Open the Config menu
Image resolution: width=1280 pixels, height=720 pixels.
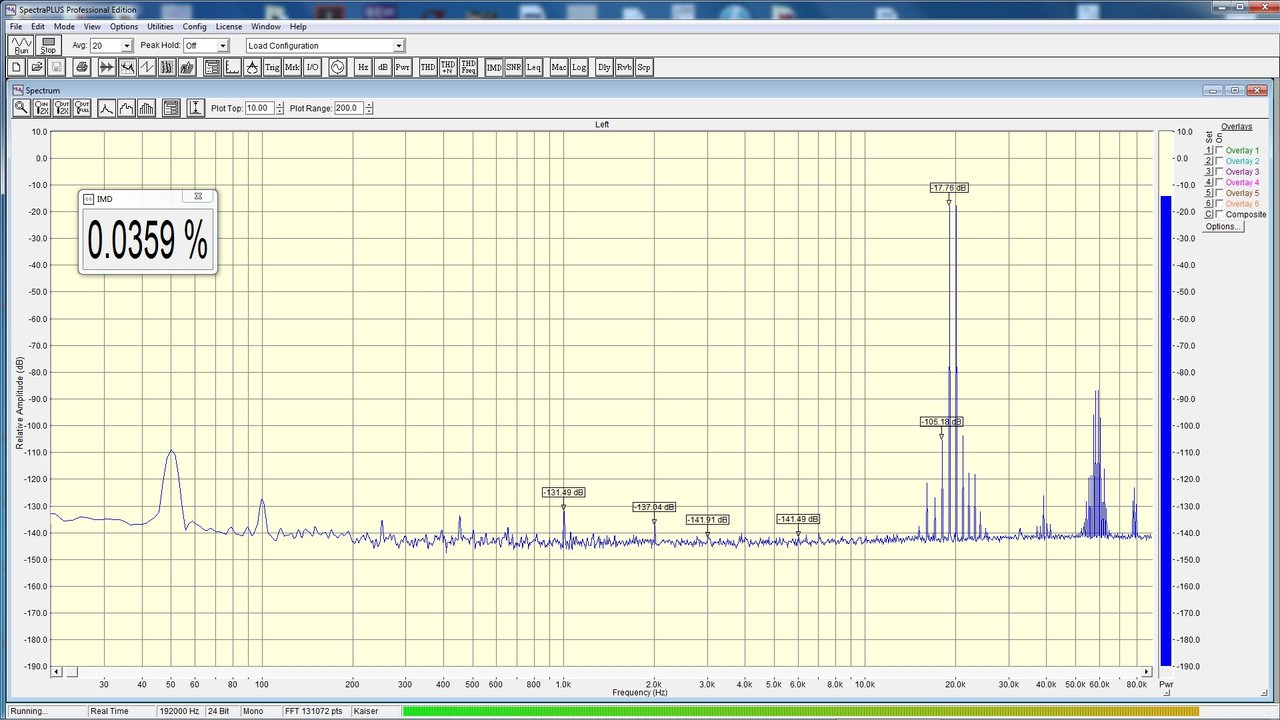point(195,26)
